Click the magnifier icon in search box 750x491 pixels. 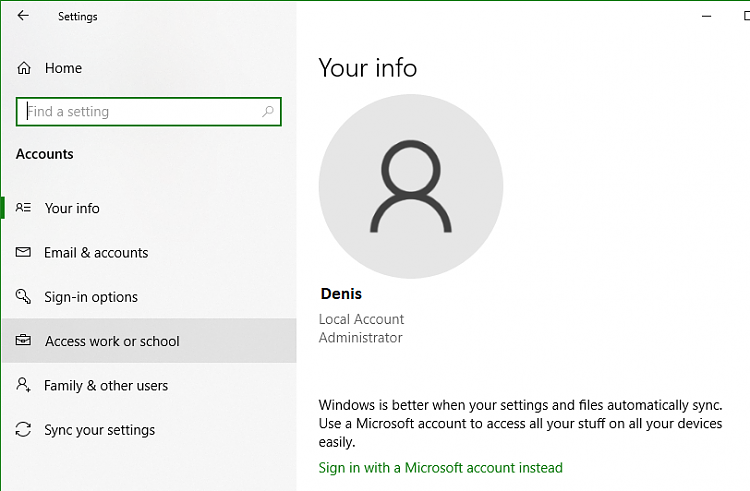pyautogui.click(x=268, y=112)
